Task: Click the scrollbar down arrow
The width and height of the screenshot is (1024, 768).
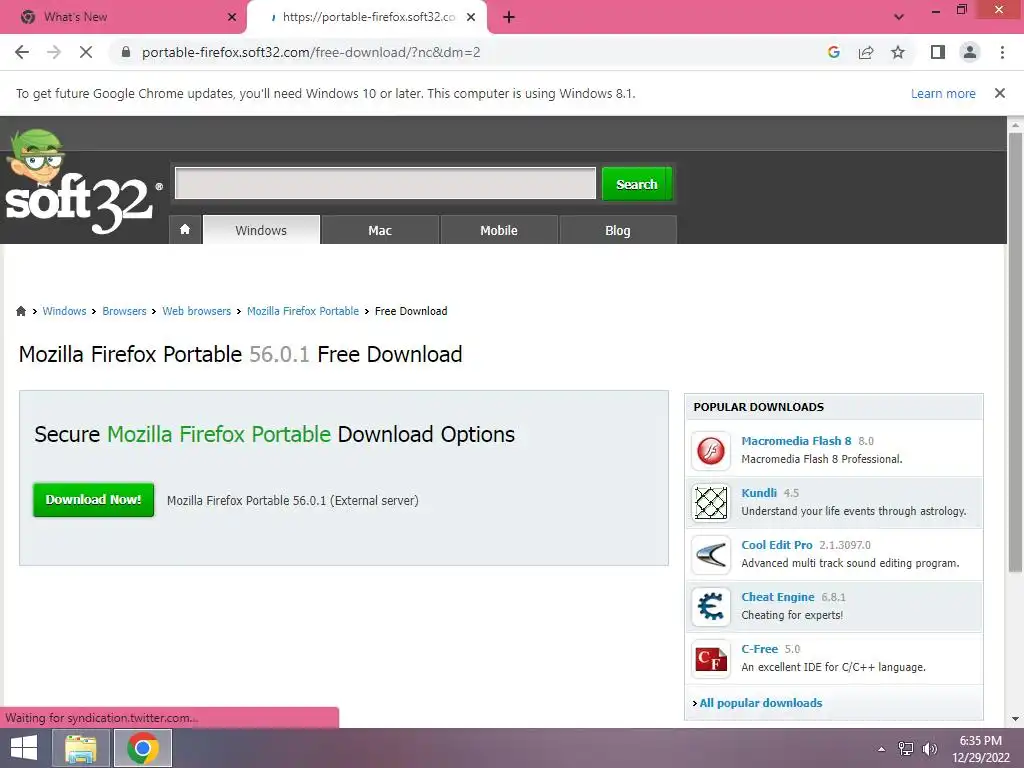Action: click(x=1015, y=718)
